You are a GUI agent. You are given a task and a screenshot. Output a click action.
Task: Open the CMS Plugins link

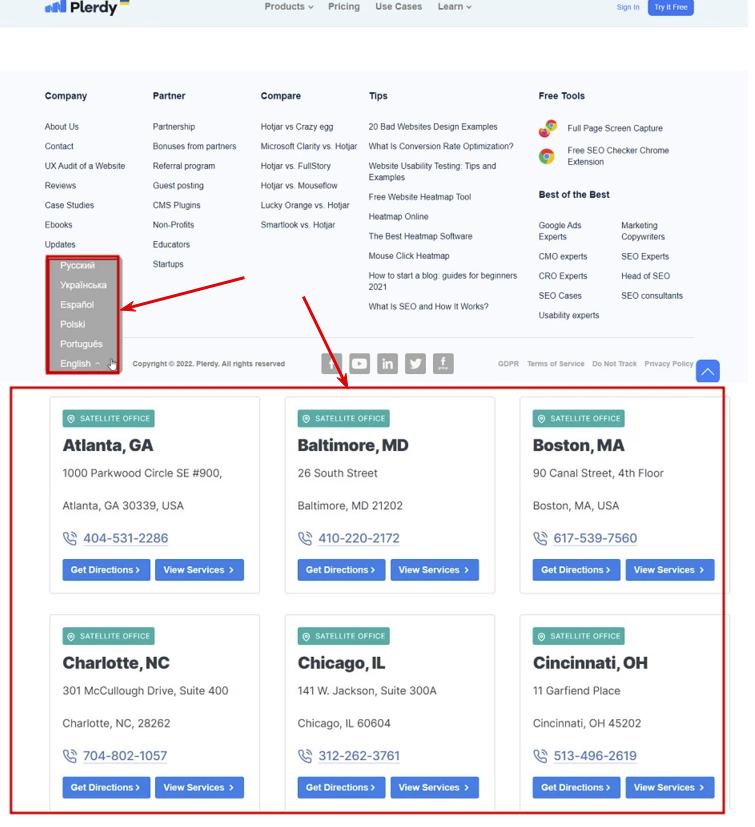tap(176, 205)
